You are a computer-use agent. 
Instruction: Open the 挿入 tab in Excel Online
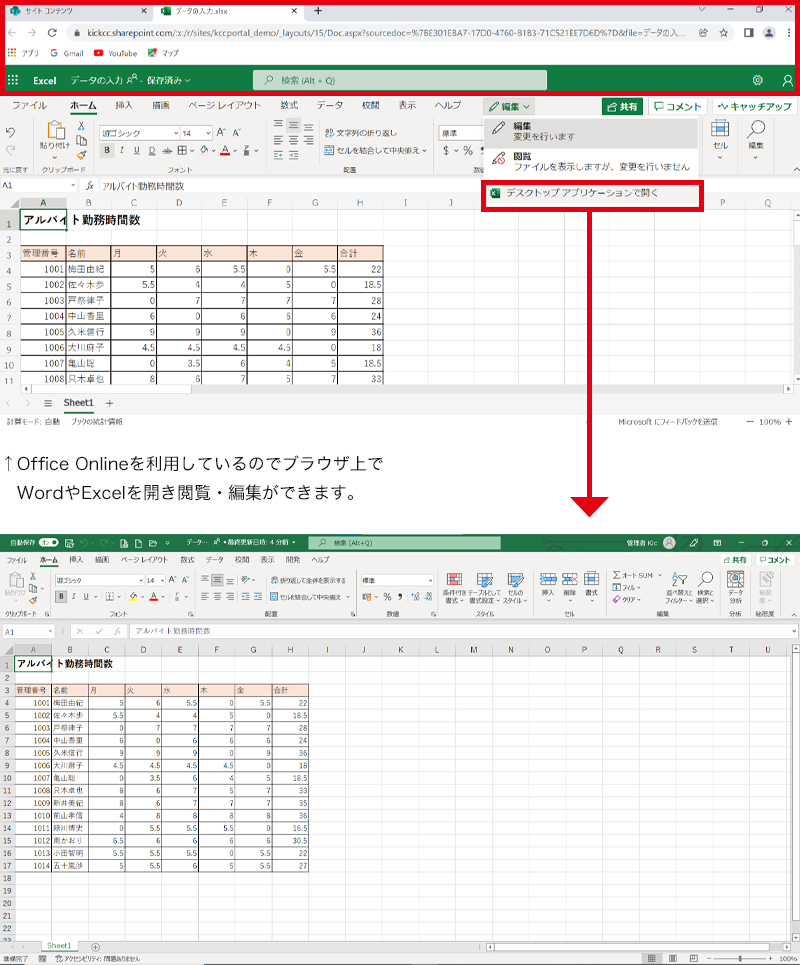point(124,106)
